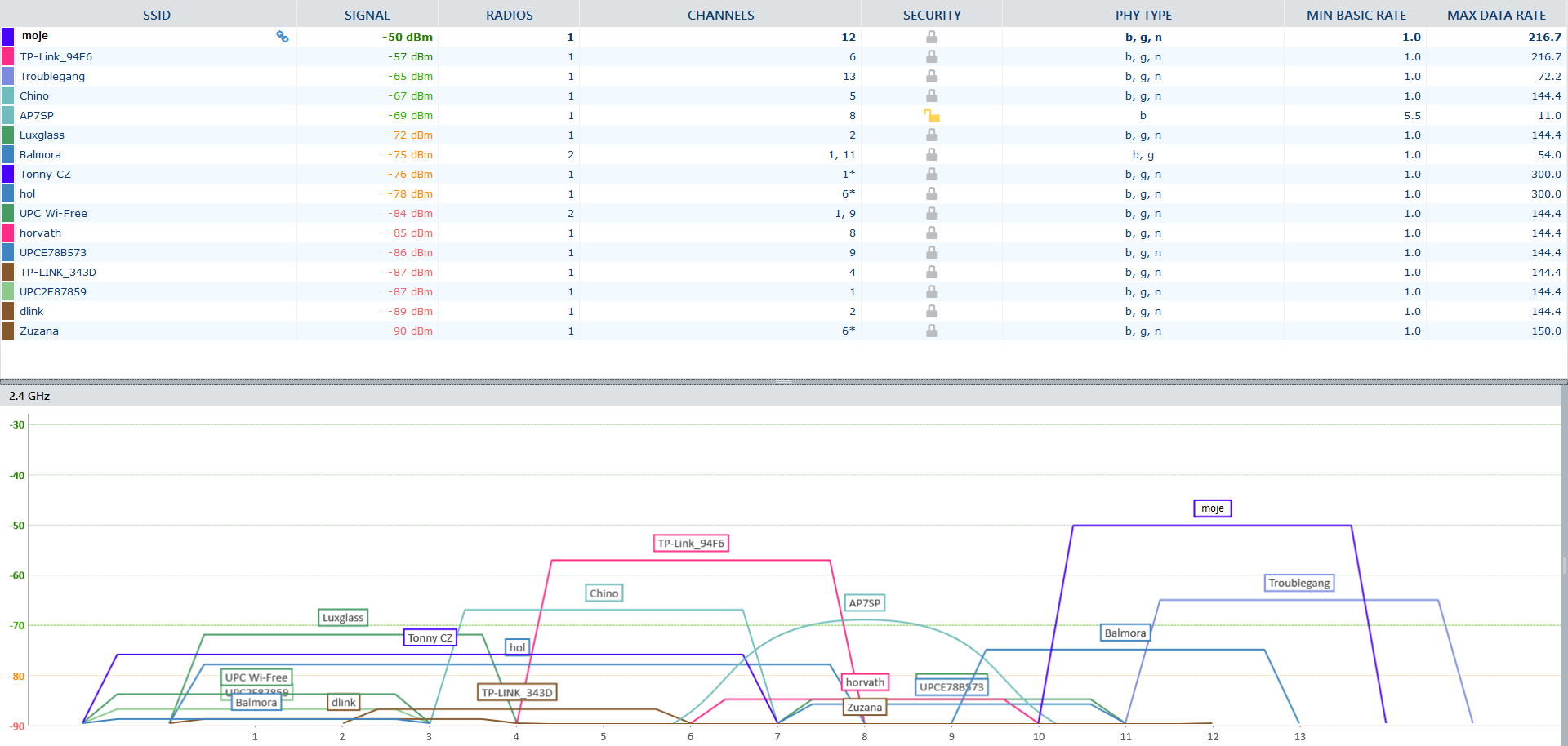Click the lock icon in the Zuzana row
This screenshot has height=746, width=1568.
click(x=931, y=331)
